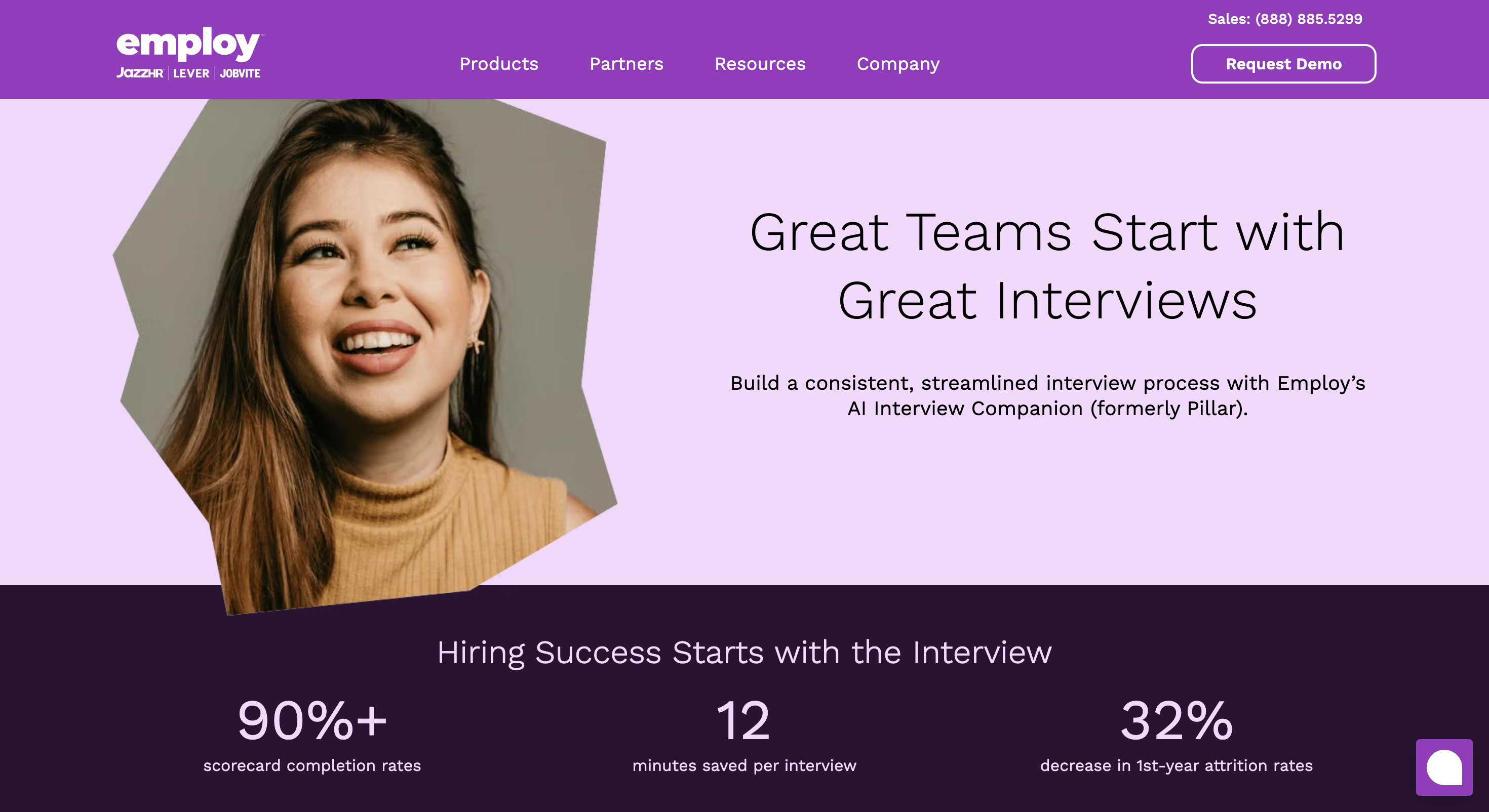The image size is (1489, 812).
Task: Click the smiling woman hero image
Action: [x=365, y=355]
